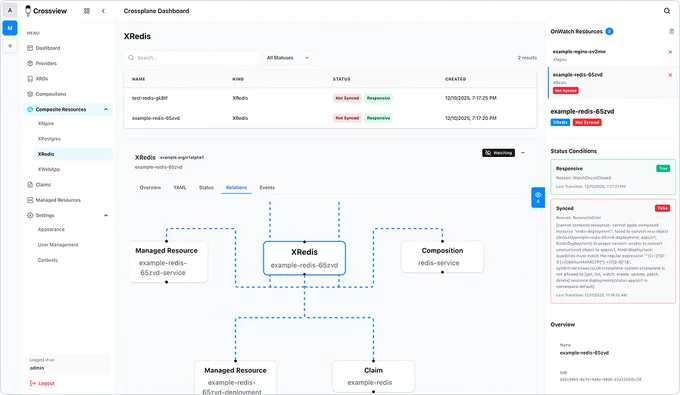Switch to the Overview tab
This screenshot has width=680, height=395.
click(150, 188)
